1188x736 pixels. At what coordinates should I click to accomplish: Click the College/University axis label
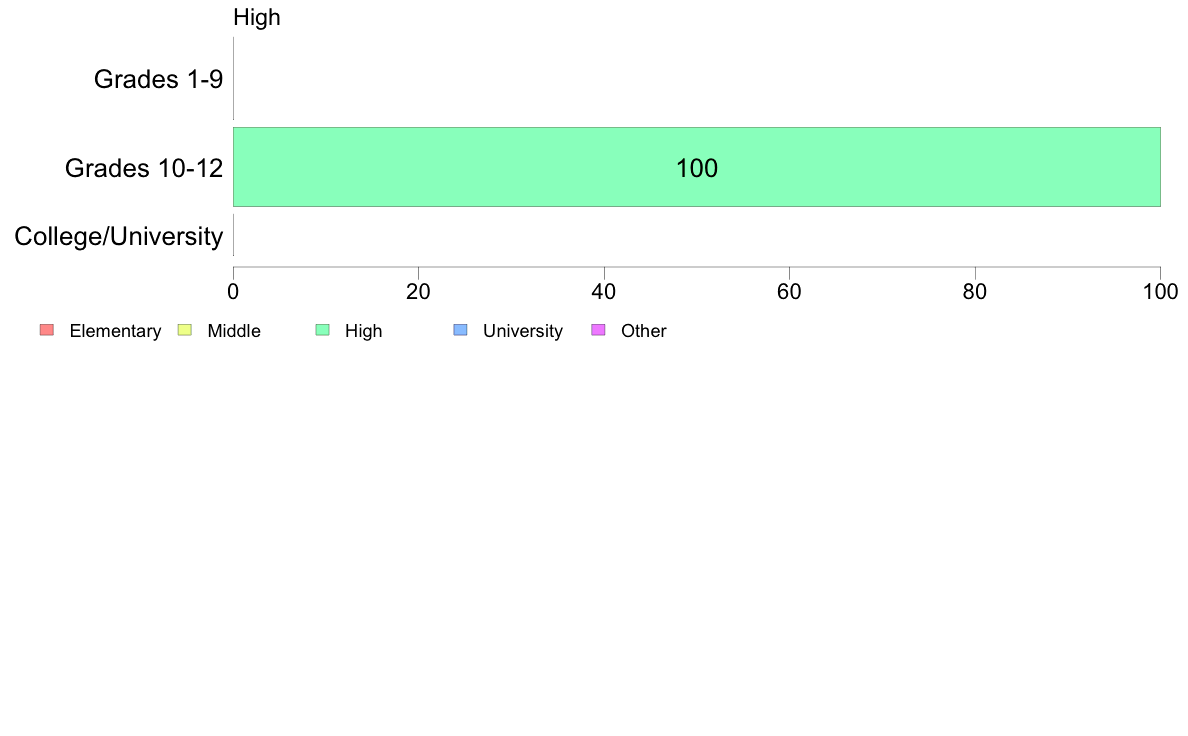coord(119,236)
